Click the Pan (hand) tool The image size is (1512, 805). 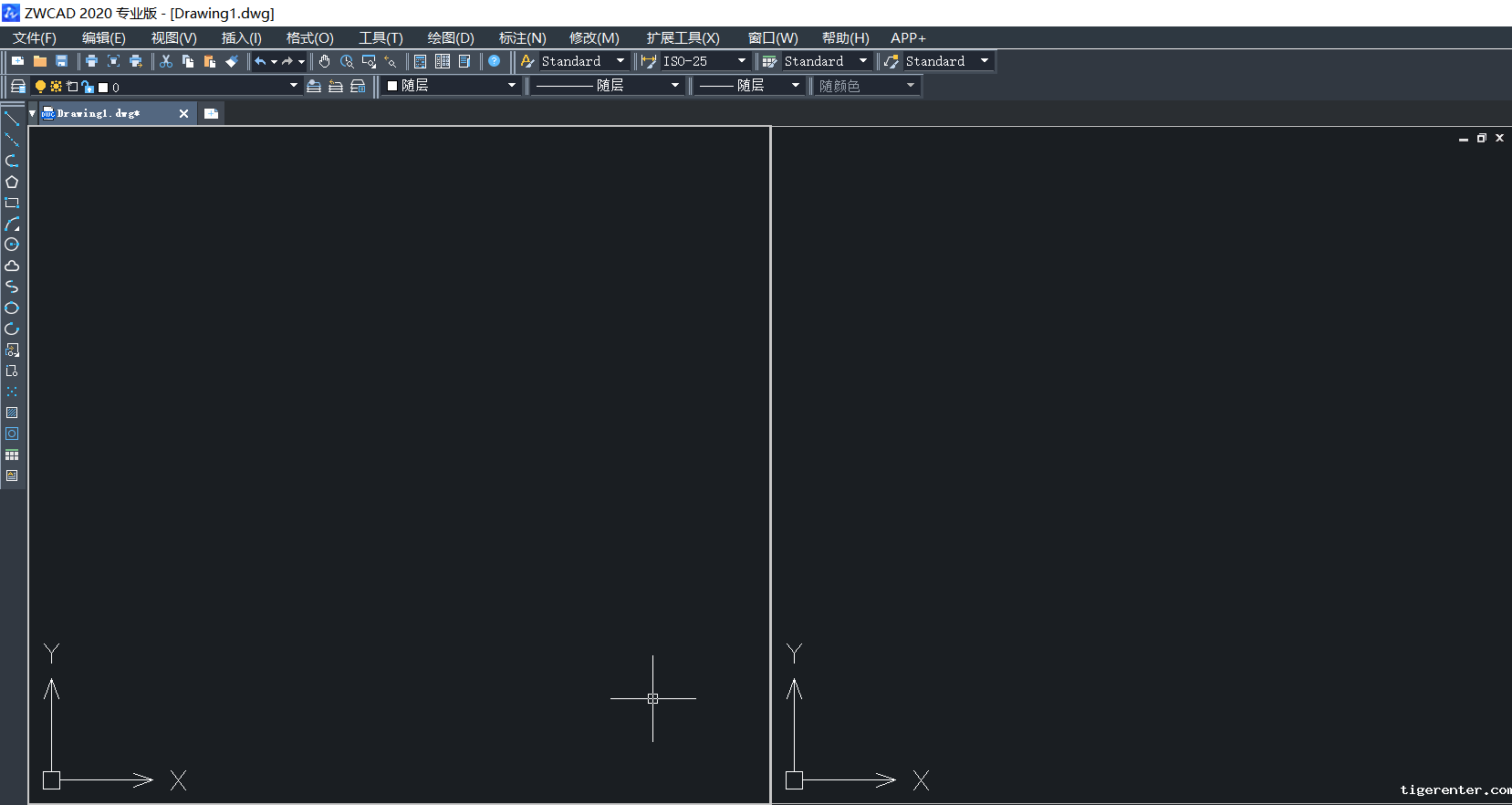[x=325, y=61]
